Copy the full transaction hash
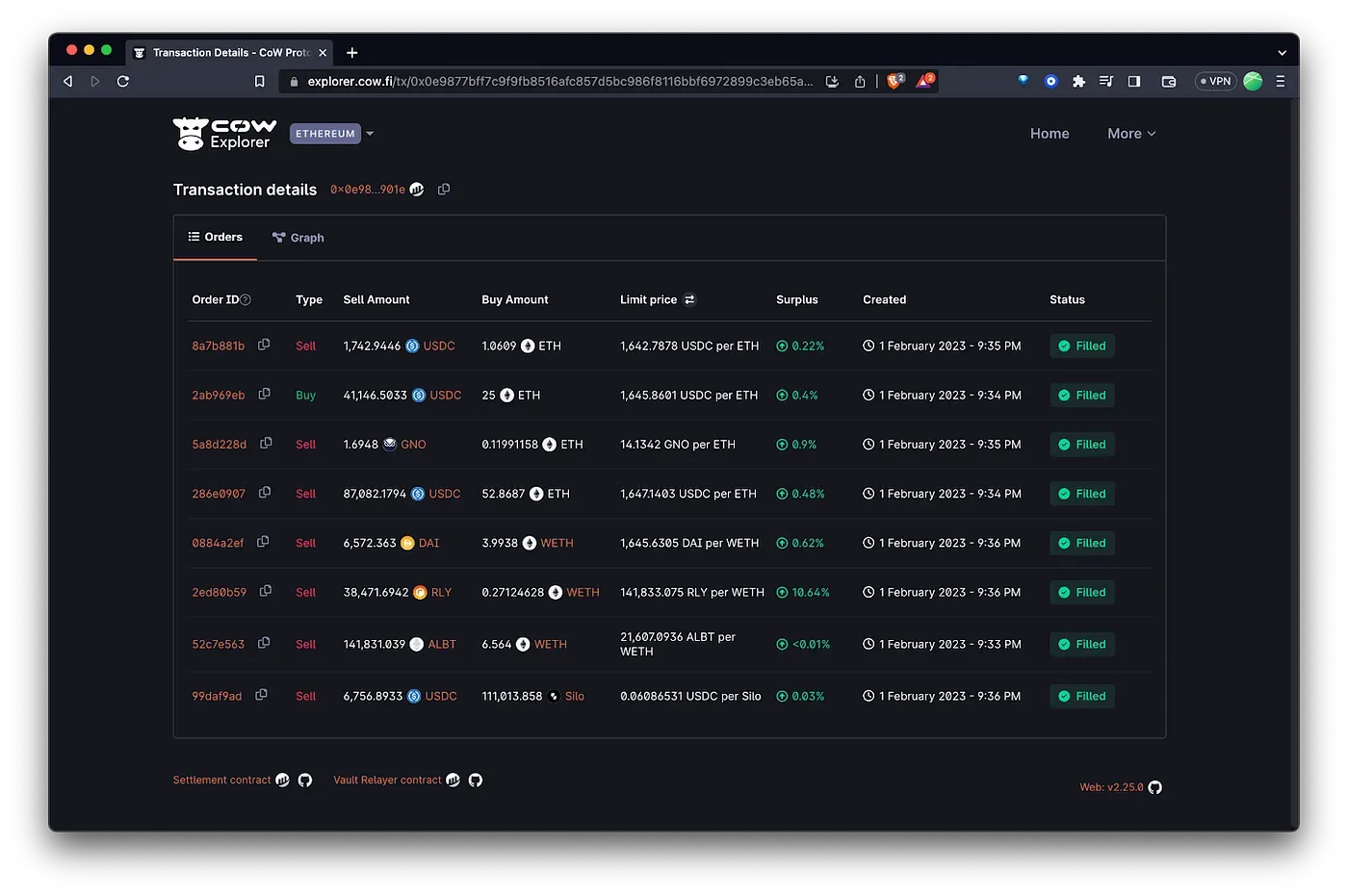Image resolution: width=1348 pixels, height=896 pixels. coord(444,190)
